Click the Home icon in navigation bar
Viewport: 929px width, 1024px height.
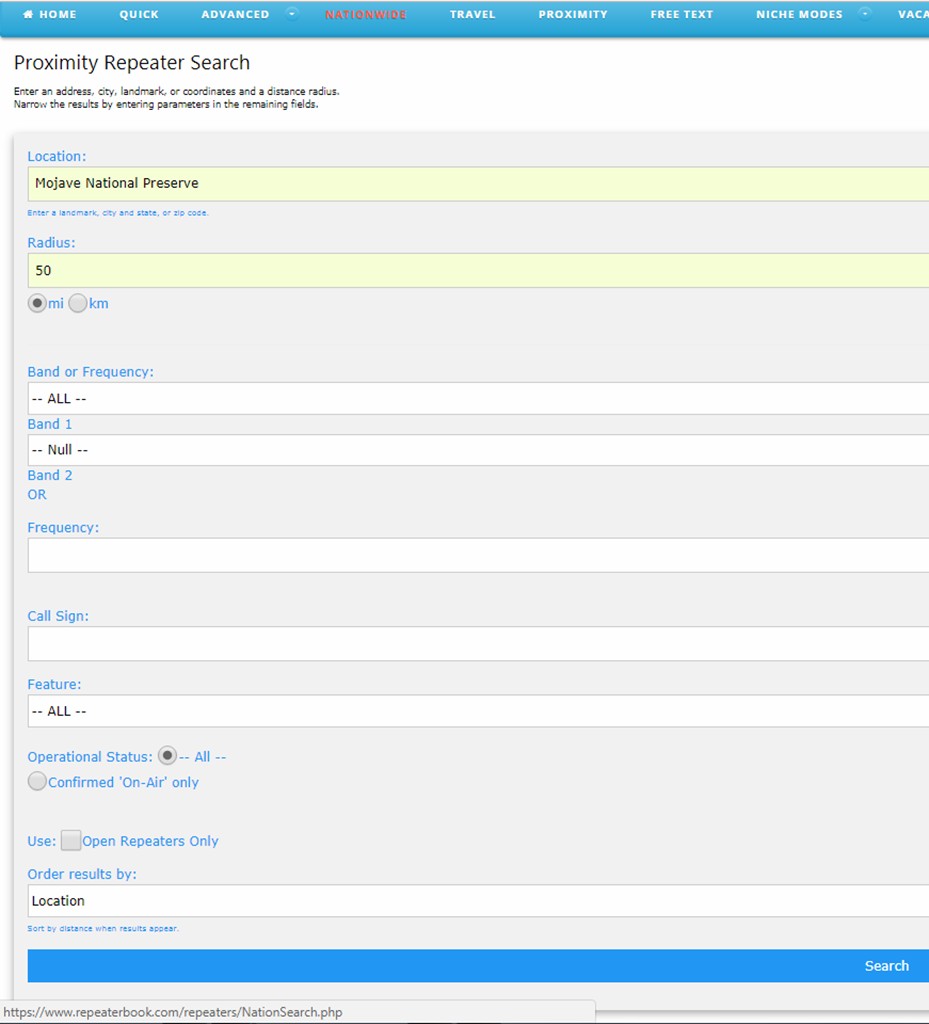28,15
